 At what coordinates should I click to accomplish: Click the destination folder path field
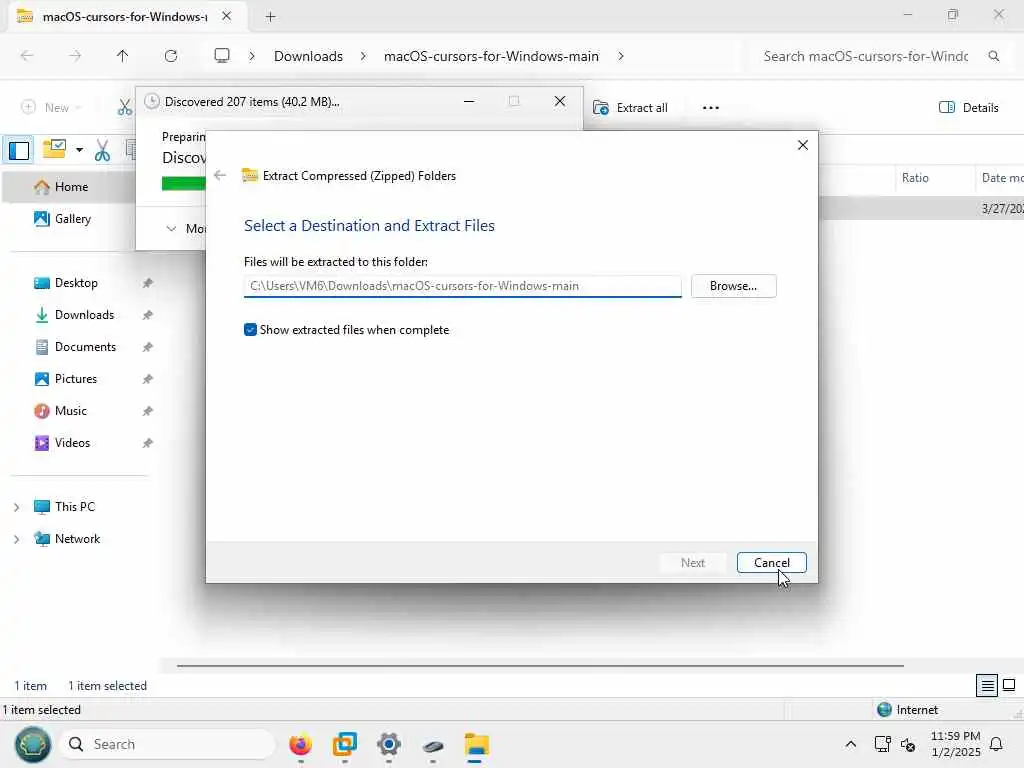pos(462,286)
